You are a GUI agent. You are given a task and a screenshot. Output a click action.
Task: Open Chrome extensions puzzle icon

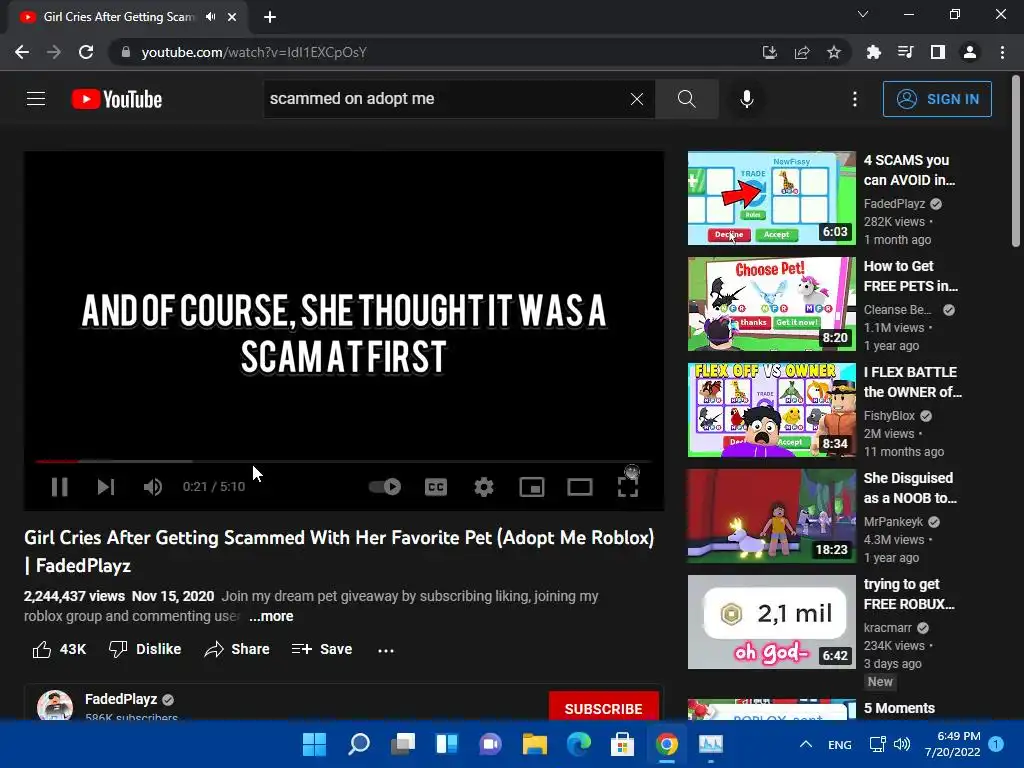click(x=873, y=52)
